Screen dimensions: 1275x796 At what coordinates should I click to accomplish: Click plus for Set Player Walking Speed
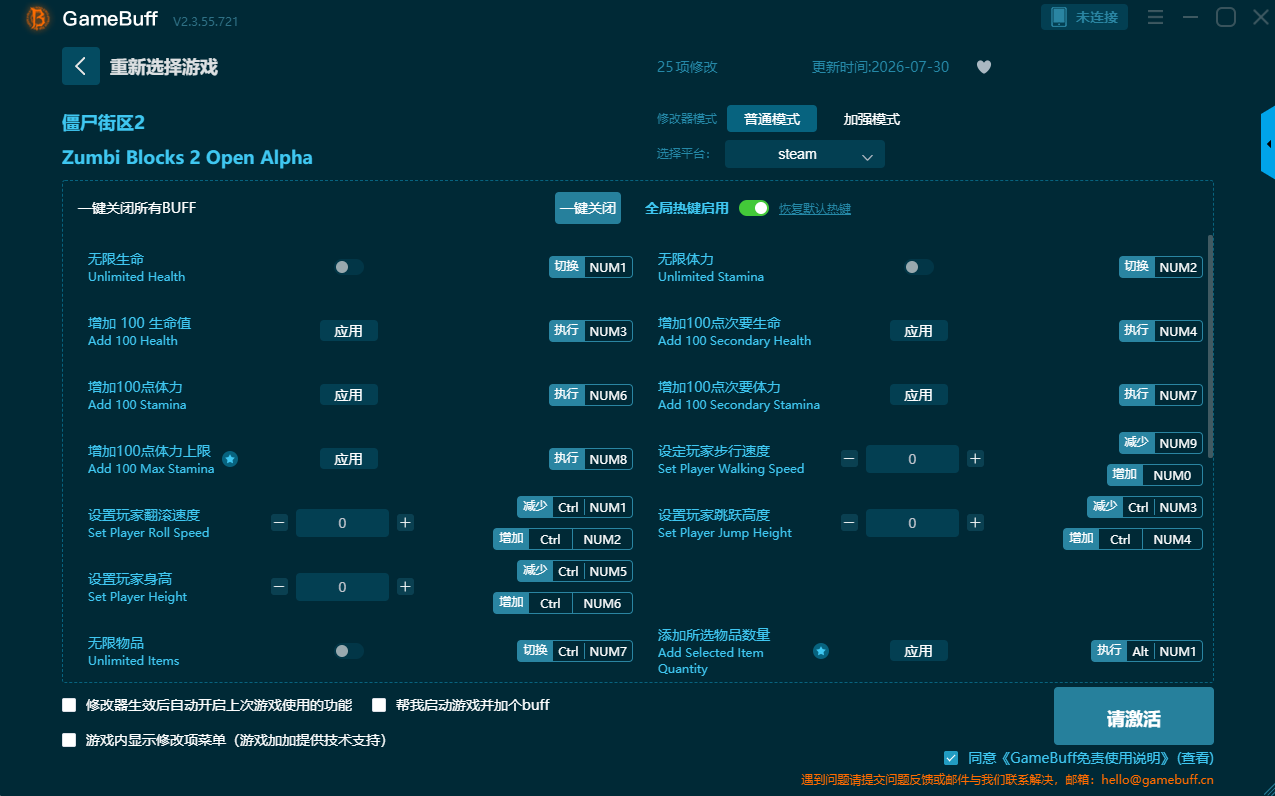975,459
